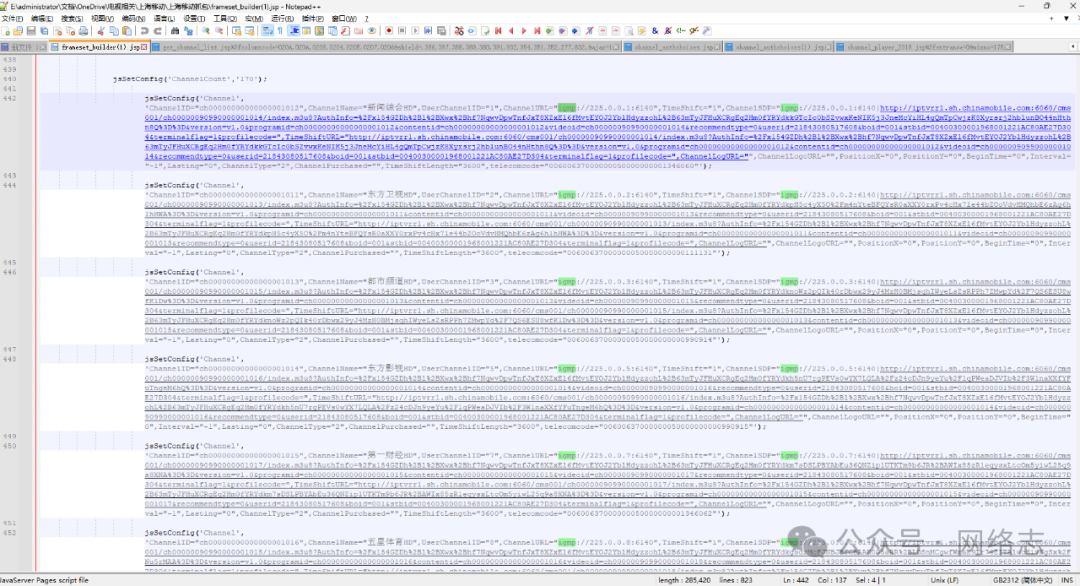Toggle file monitoring eye icon

tap(372, 31)
